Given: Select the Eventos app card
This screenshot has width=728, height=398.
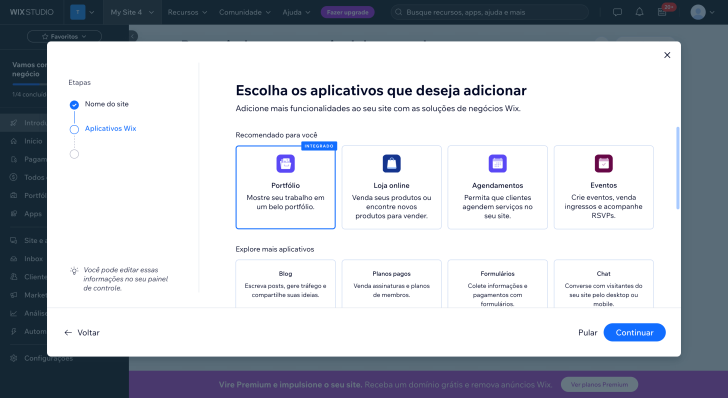Looking at the screenshot, I should [x=604, y=187].
